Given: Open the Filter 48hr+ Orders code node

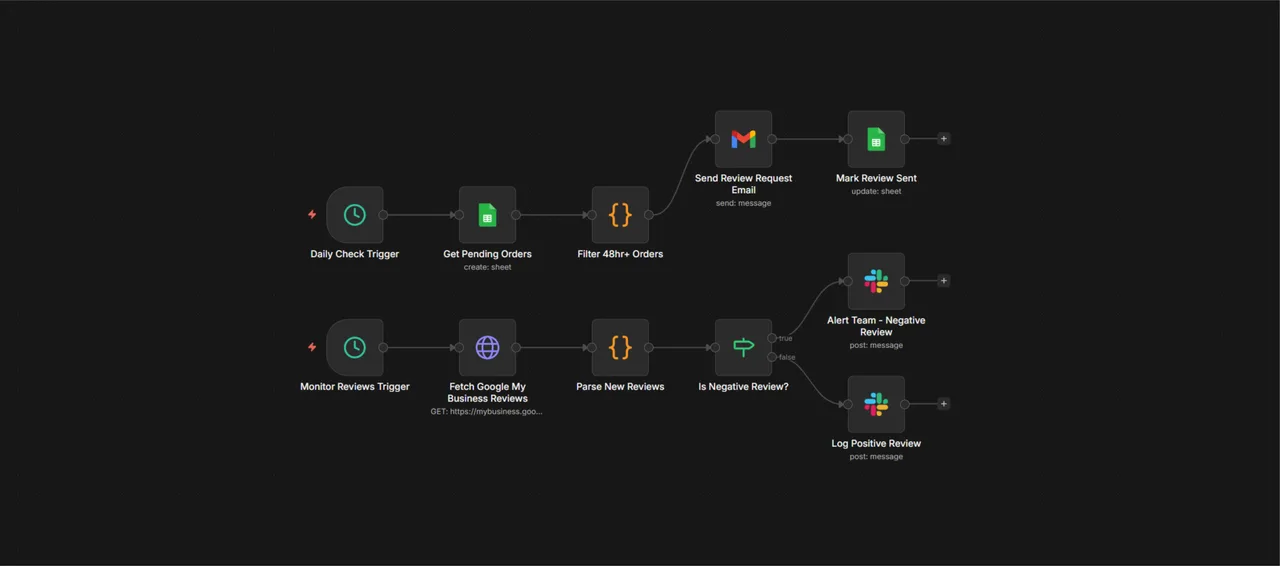Looking at the screenshot, I should point(620,215).
